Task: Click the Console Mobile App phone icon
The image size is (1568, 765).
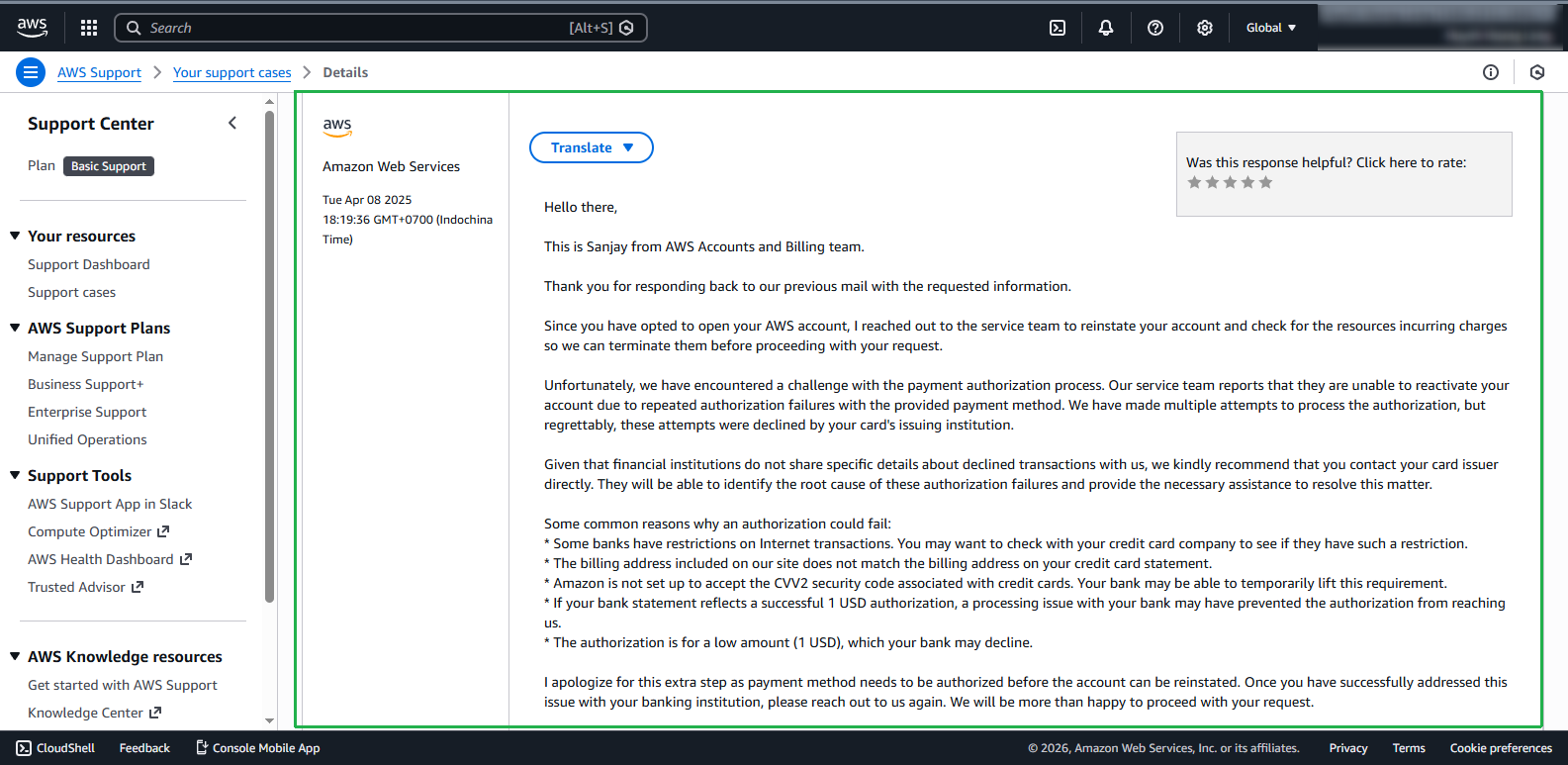Action: click(x=202, y=748)
